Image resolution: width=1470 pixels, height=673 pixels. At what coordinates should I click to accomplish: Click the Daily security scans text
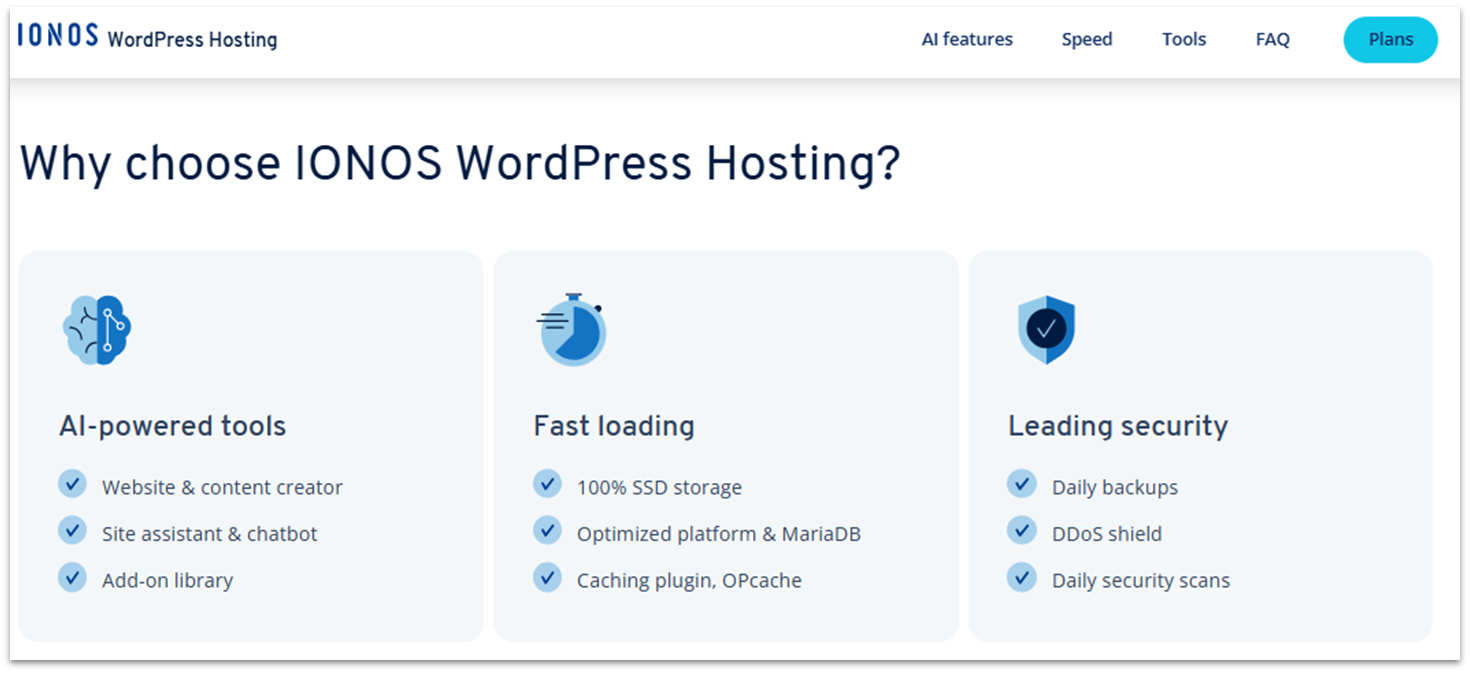pyautogui.click(x=1141, y=581)
